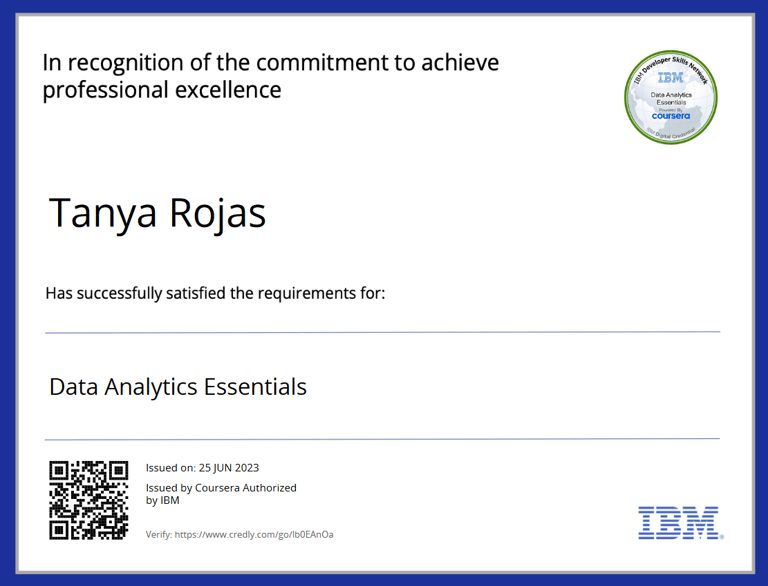Click Issued by Coursera Authorized by IBM
768x586 pixels.
(221, 494)
